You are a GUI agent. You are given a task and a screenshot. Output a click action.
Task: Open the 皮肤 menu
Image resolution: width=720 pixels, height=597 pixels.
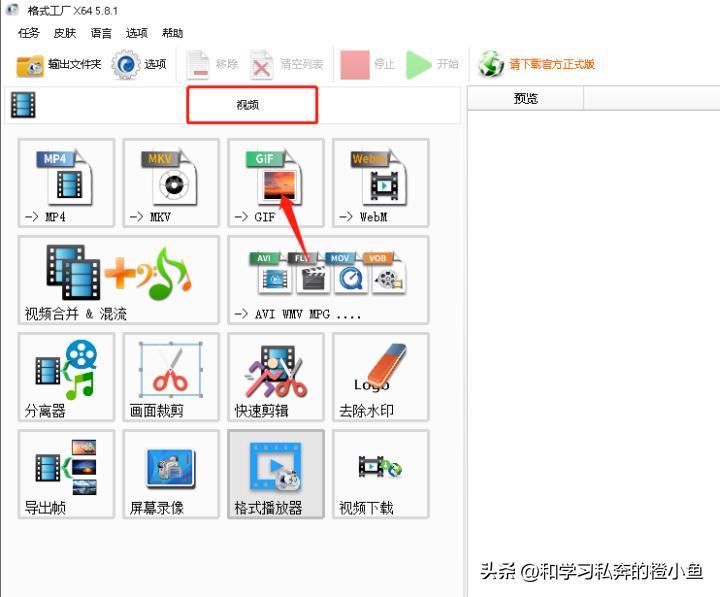click(65, 33)
